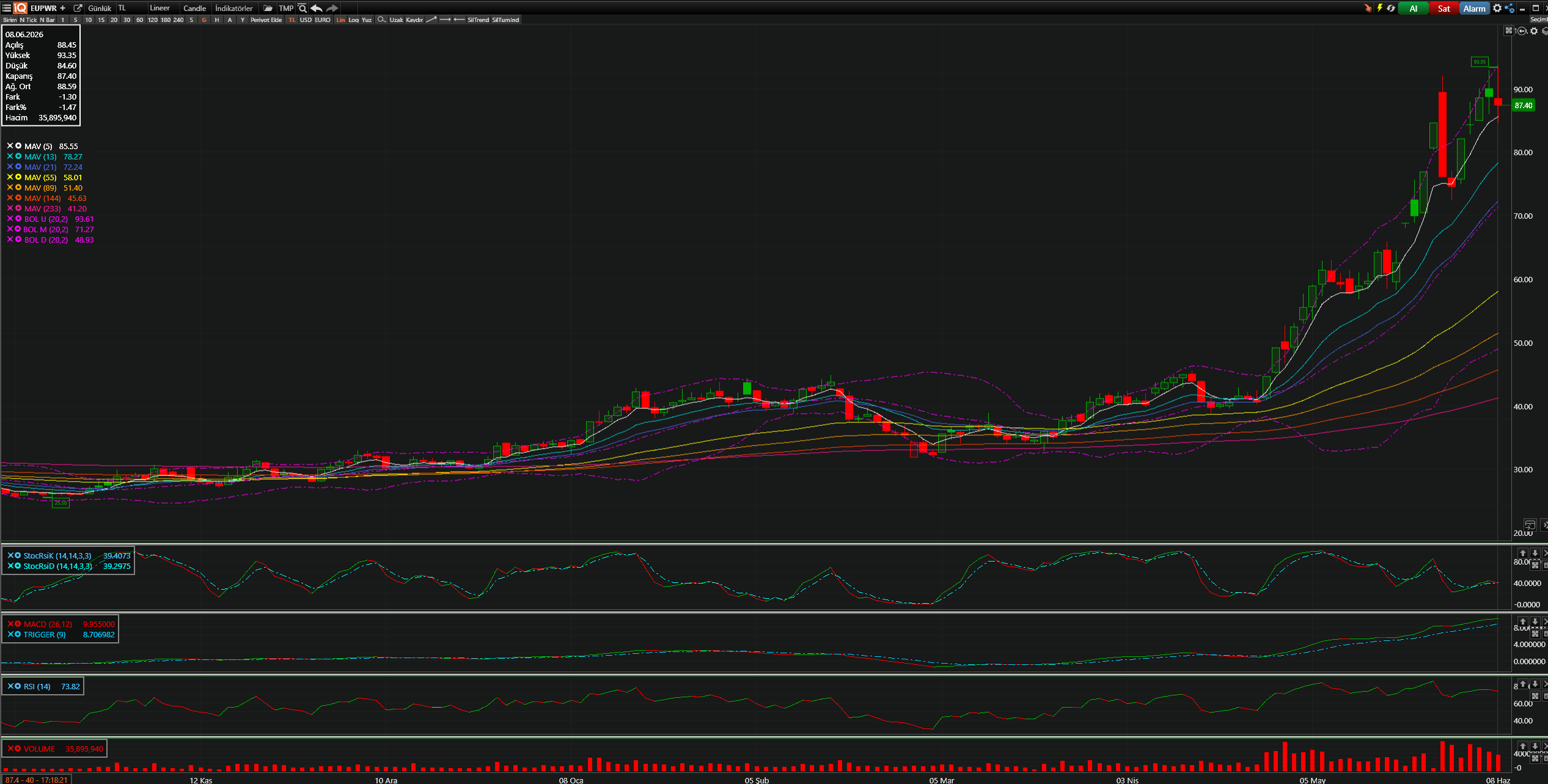Share the chart using the blue share icon
Image resolution: width=1548 pixels, height=784 pixels.
tap(1509, 8)
